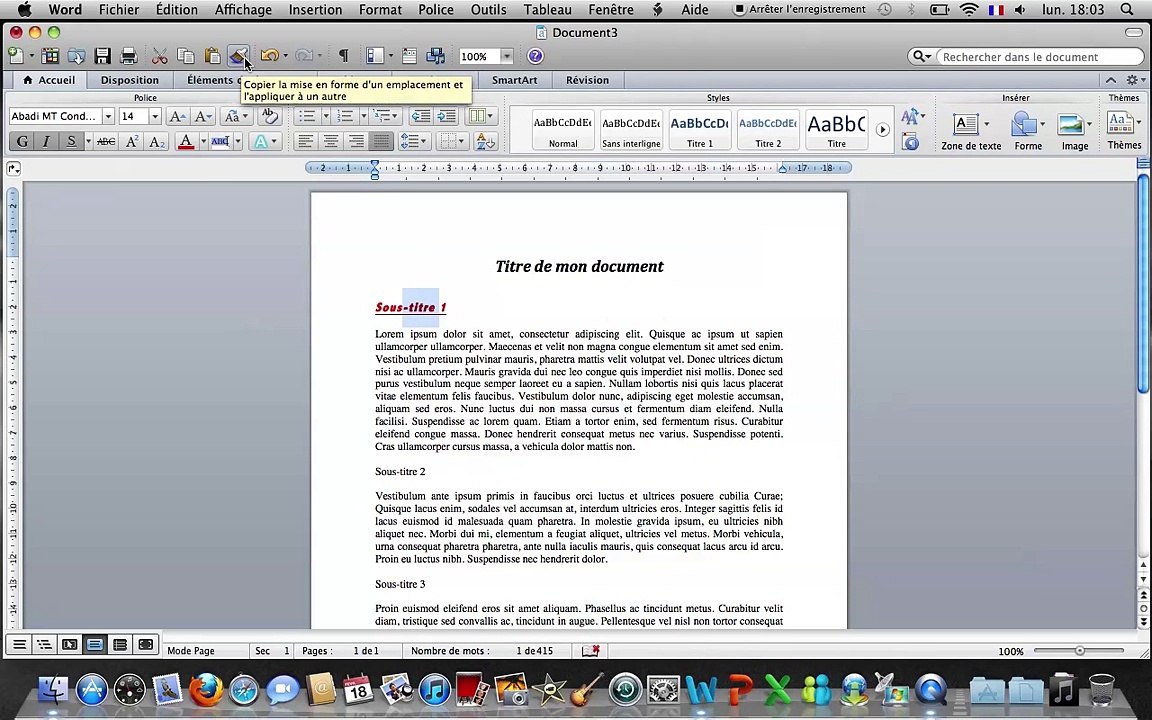Viewport: 1152px width, 720px height.
Task: Toggle bold with the G button
Action: click(x=22, y=141)
